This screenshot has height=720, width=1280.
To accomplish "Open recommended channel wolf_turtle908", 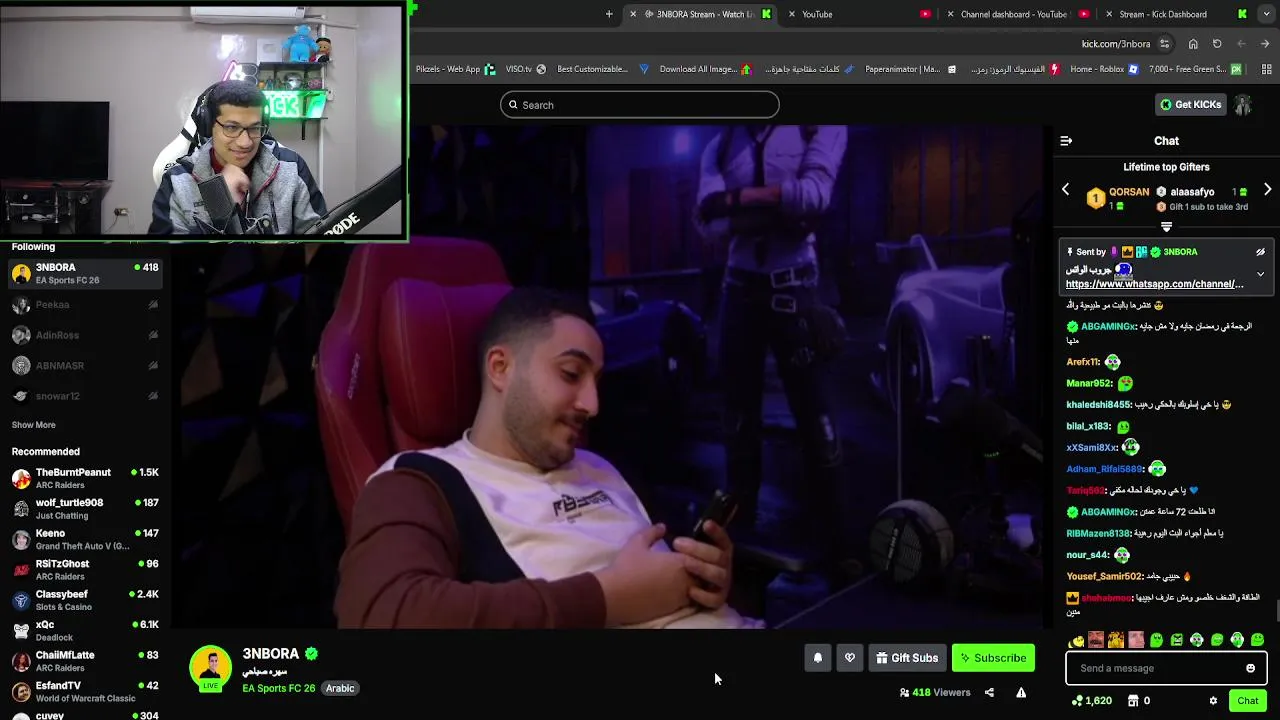I will pos(85,509).
